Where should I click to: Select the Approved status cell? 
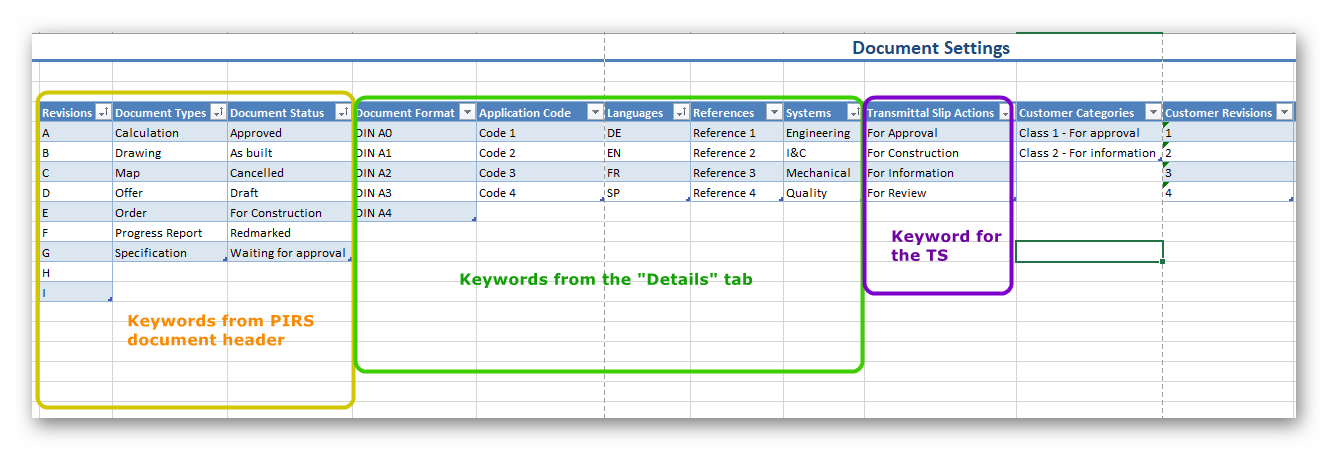click(x=290, y=133)
